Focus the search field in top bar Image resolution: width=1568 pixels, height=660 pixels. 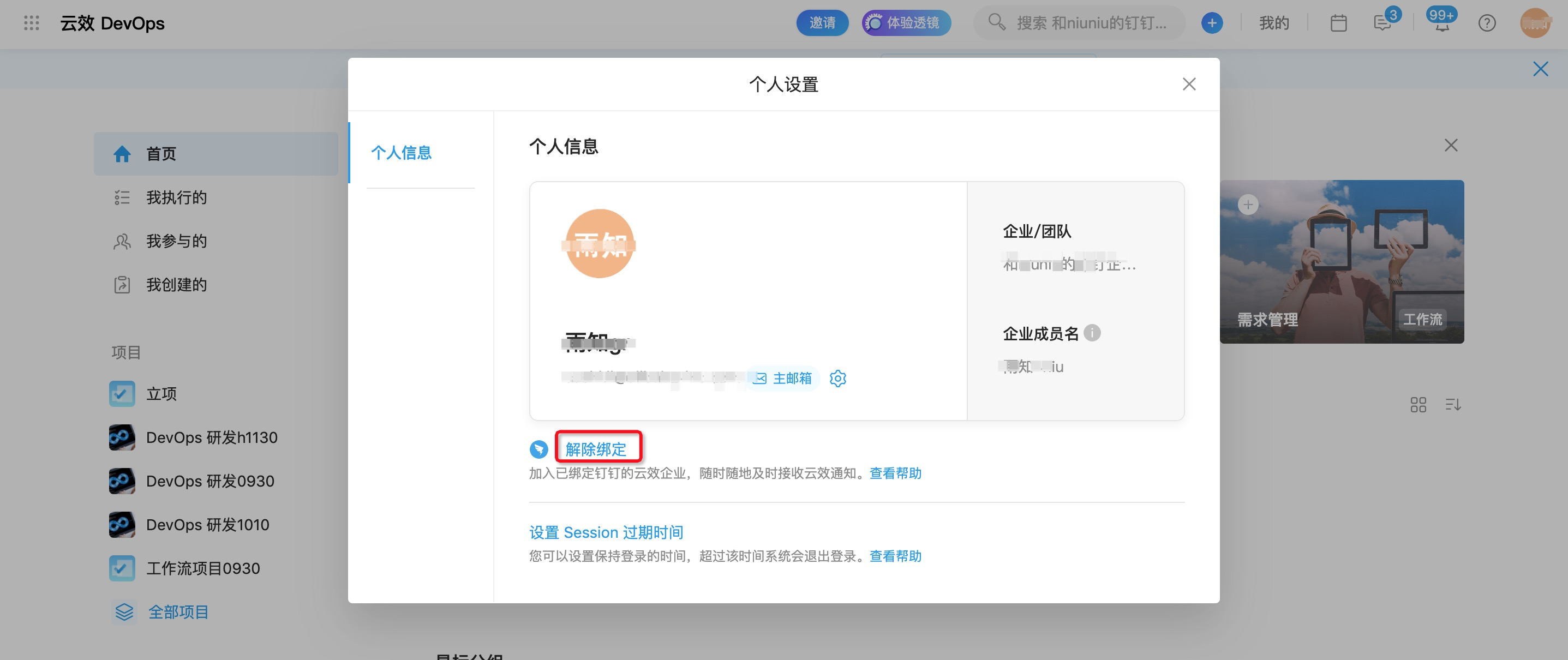coord(1079,23)
